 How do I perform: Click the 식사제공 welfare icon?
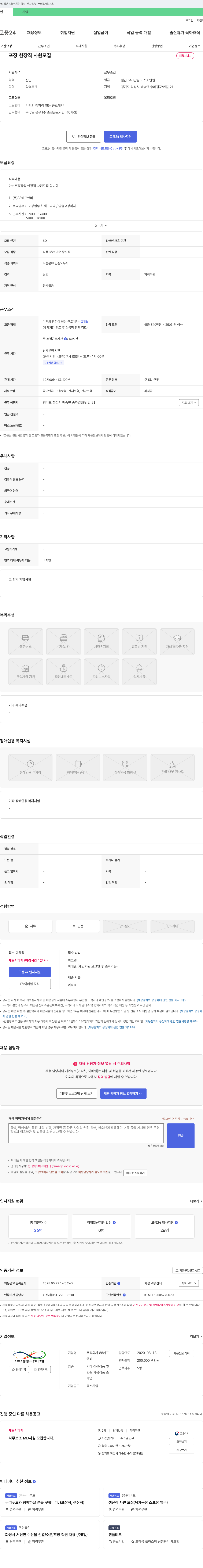click(139, 668)
